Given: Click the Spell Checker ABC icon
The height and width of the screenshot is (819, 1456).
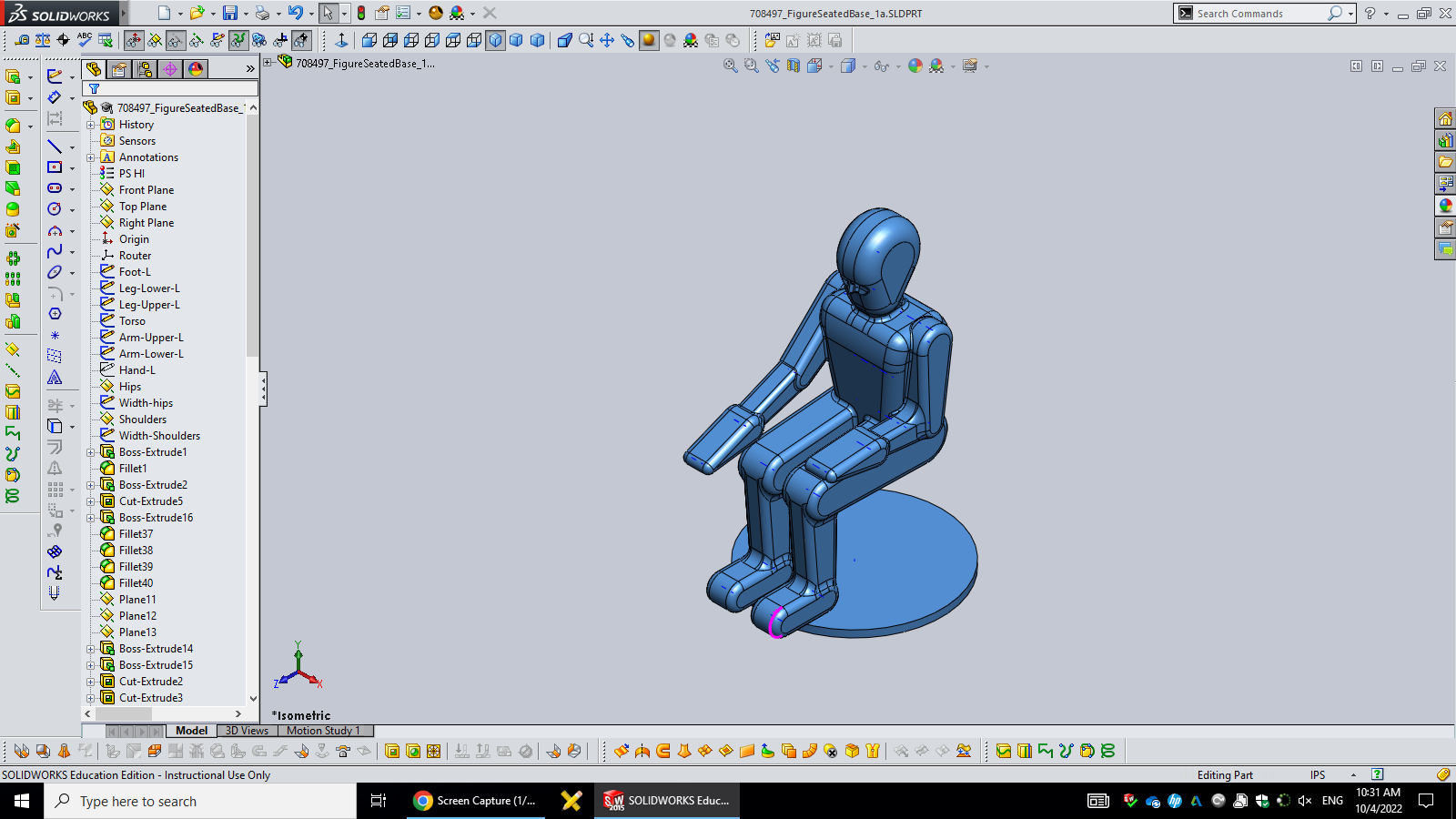Looking at the screenshot, I should tap(85, 40).
